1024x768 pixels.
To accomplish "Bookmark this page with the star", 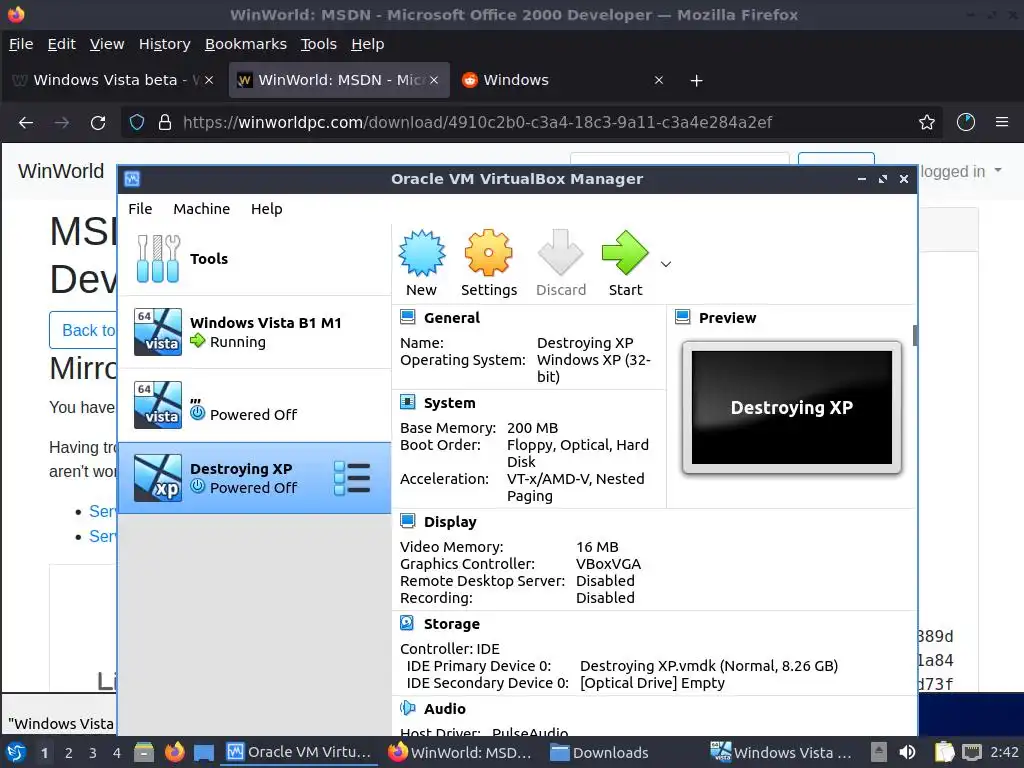I will coord(926,122).
